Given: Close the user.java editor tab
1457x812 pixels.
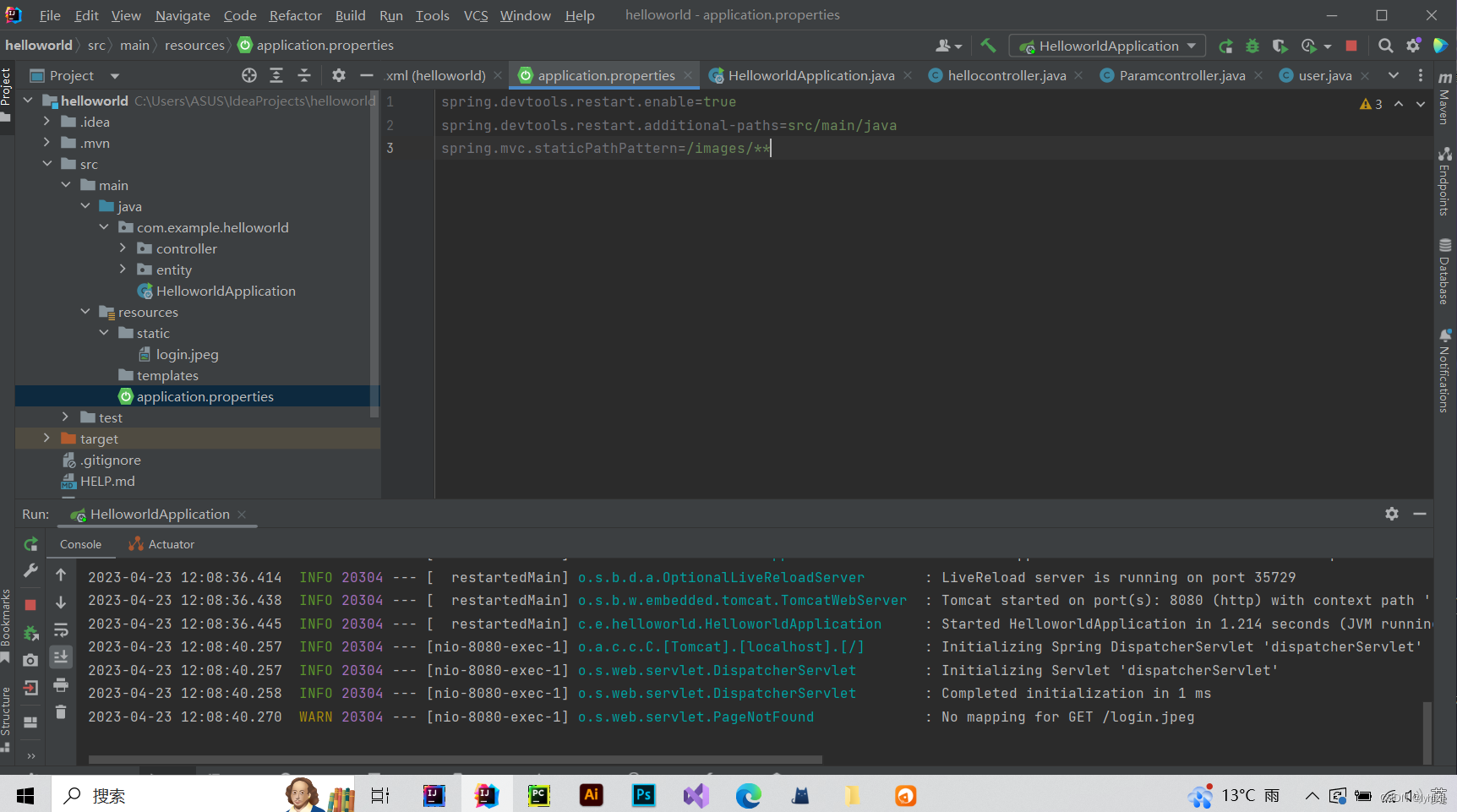Looking at the screenshot, I should coord(1364,75).
